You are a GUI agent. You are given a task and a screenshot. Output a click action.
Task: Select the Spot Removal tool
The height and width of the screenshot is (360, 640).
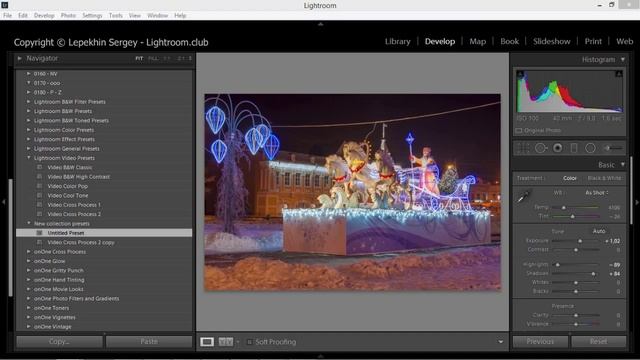[540, 148]
